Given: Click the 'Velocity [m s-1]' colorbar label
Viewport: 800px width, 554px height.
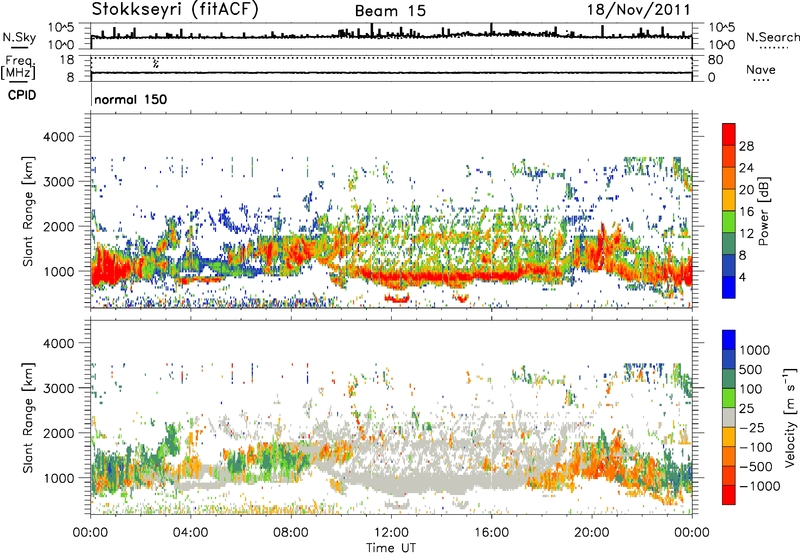Looking at the screenshot, I should pyautogui.click(x=790, y=417).
